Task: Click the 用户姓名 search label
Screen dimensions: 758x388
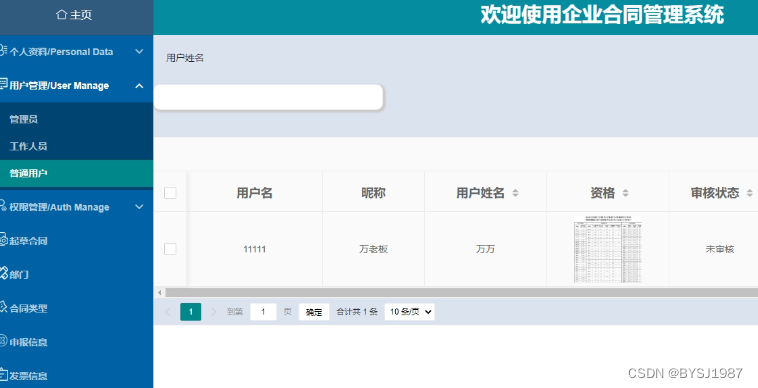Action: pos(185,58)
